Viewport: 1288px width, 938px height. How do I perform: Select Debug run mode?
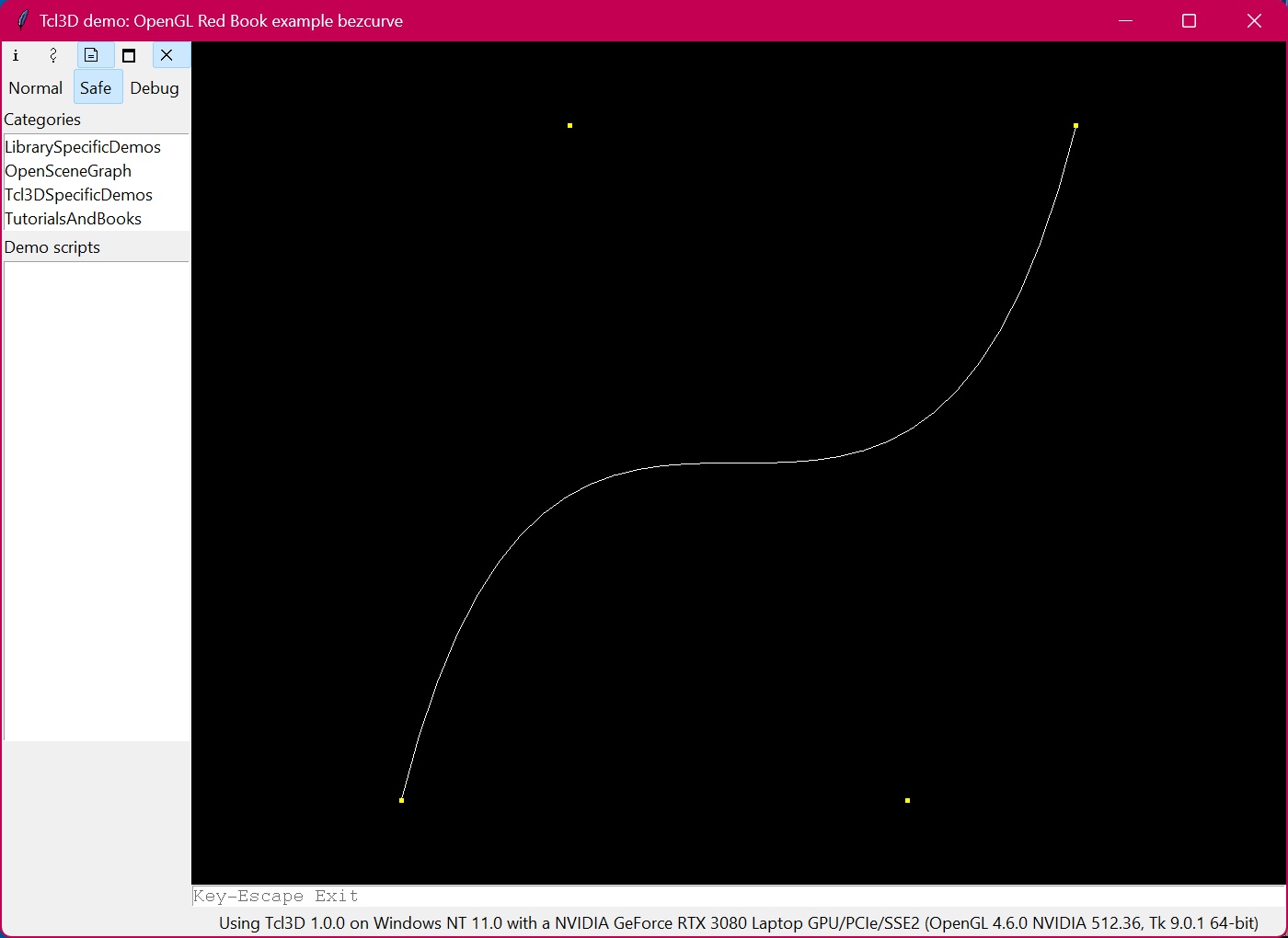(x=155, y=88)
